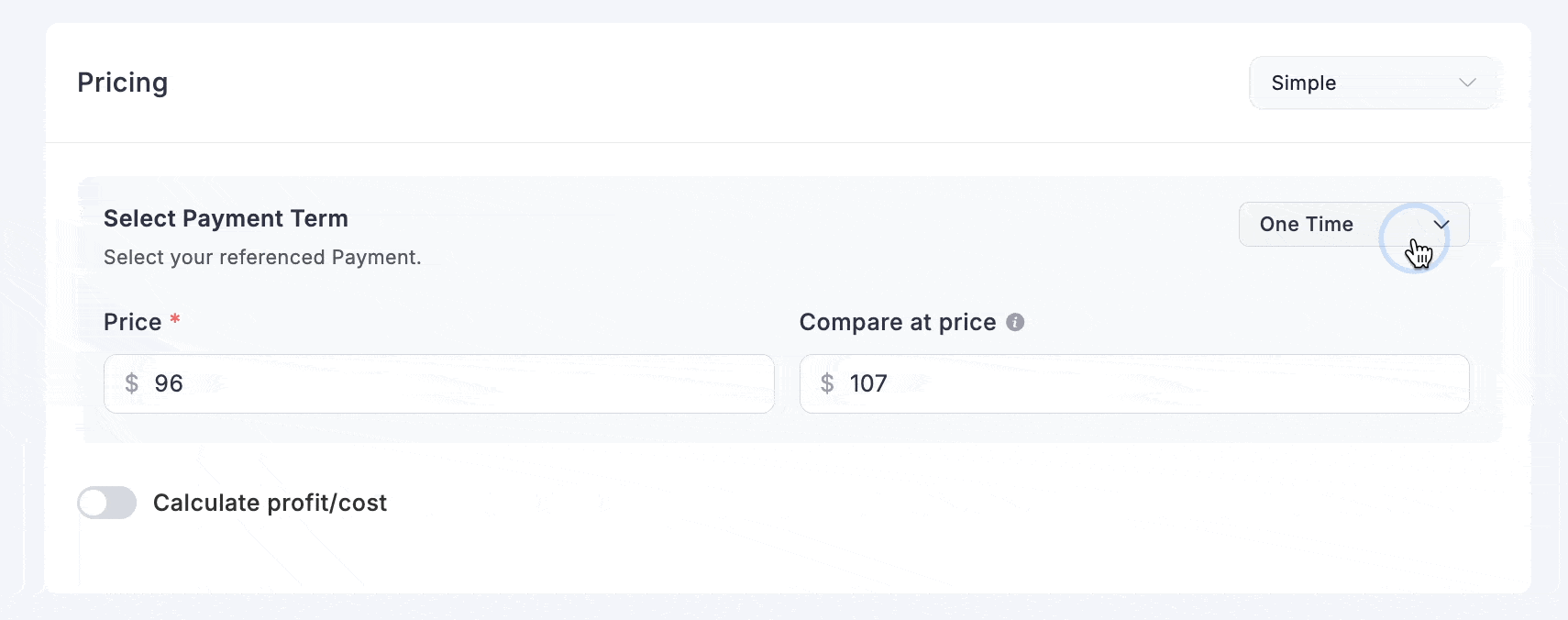Image resolution: width=1568 pixels, height=620 pixels.
Task: Enable the Calculate profit/cost toggle switch
Action: (106, 503)
